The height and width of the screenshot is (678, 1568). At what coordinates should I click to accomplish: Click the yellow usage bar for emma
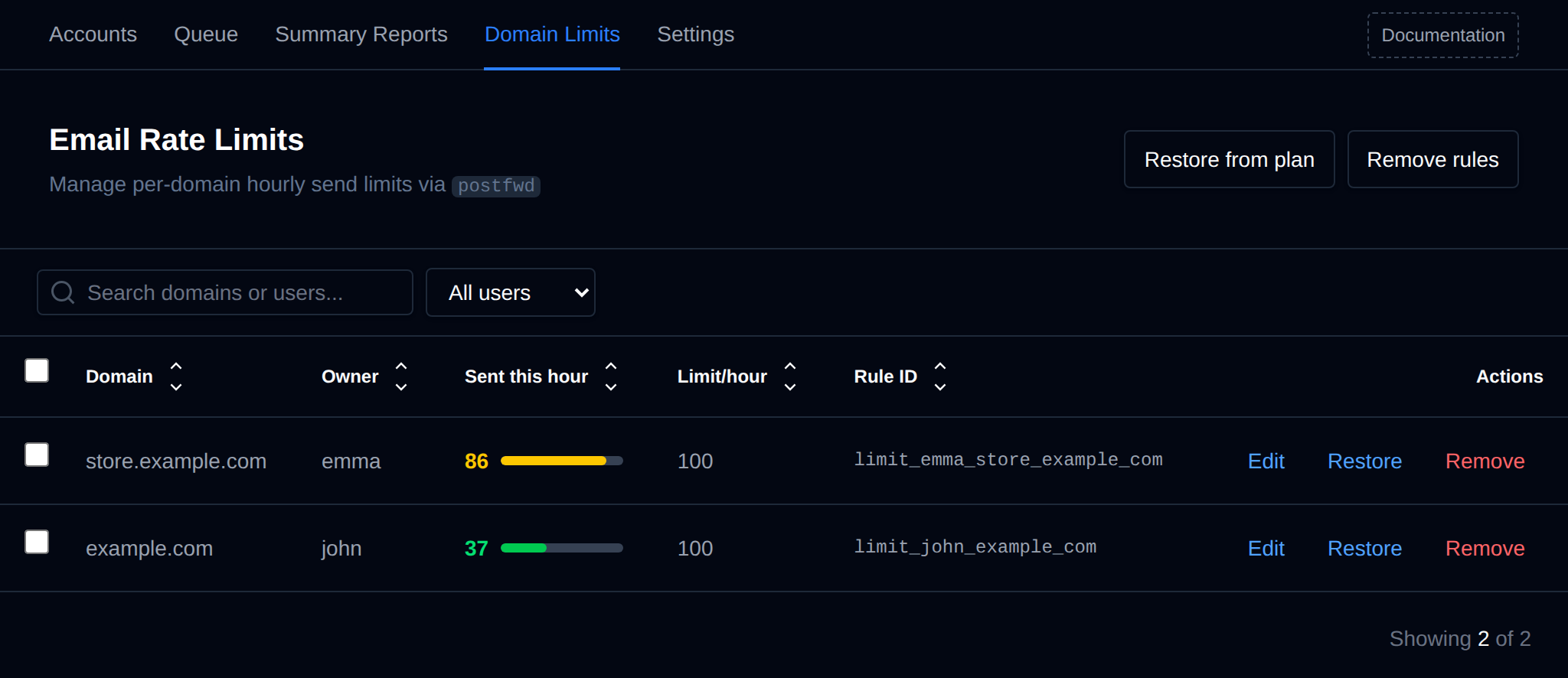(x=562, y=461)
